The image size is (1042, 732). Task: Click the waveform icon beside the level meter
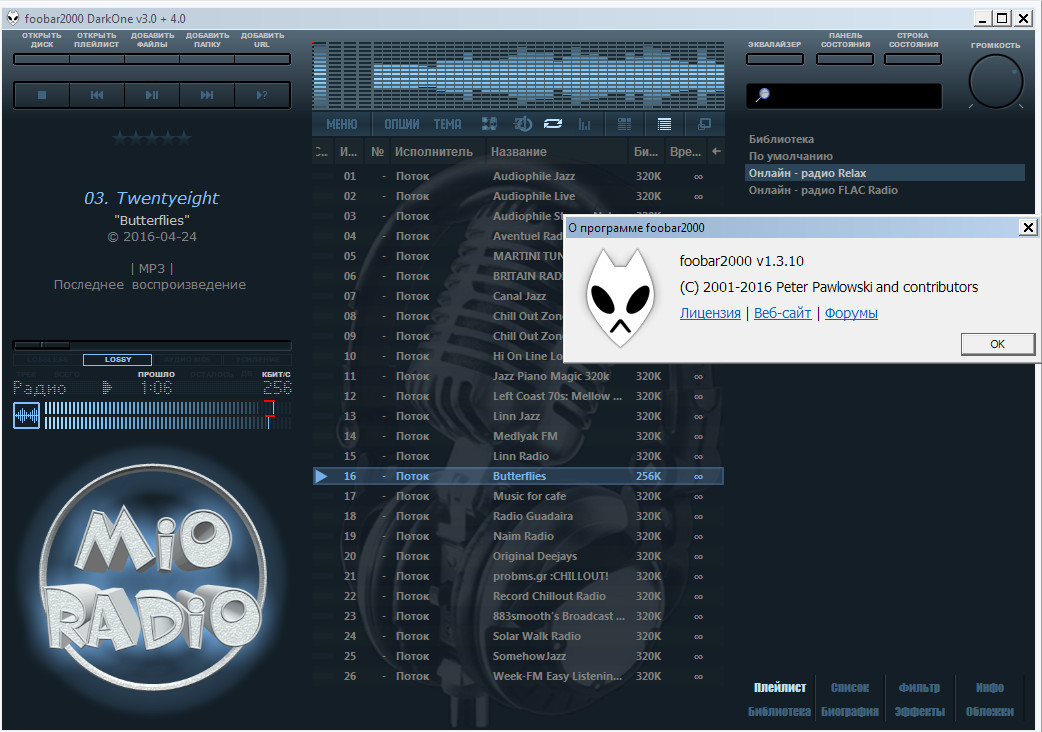pos(27,416)
